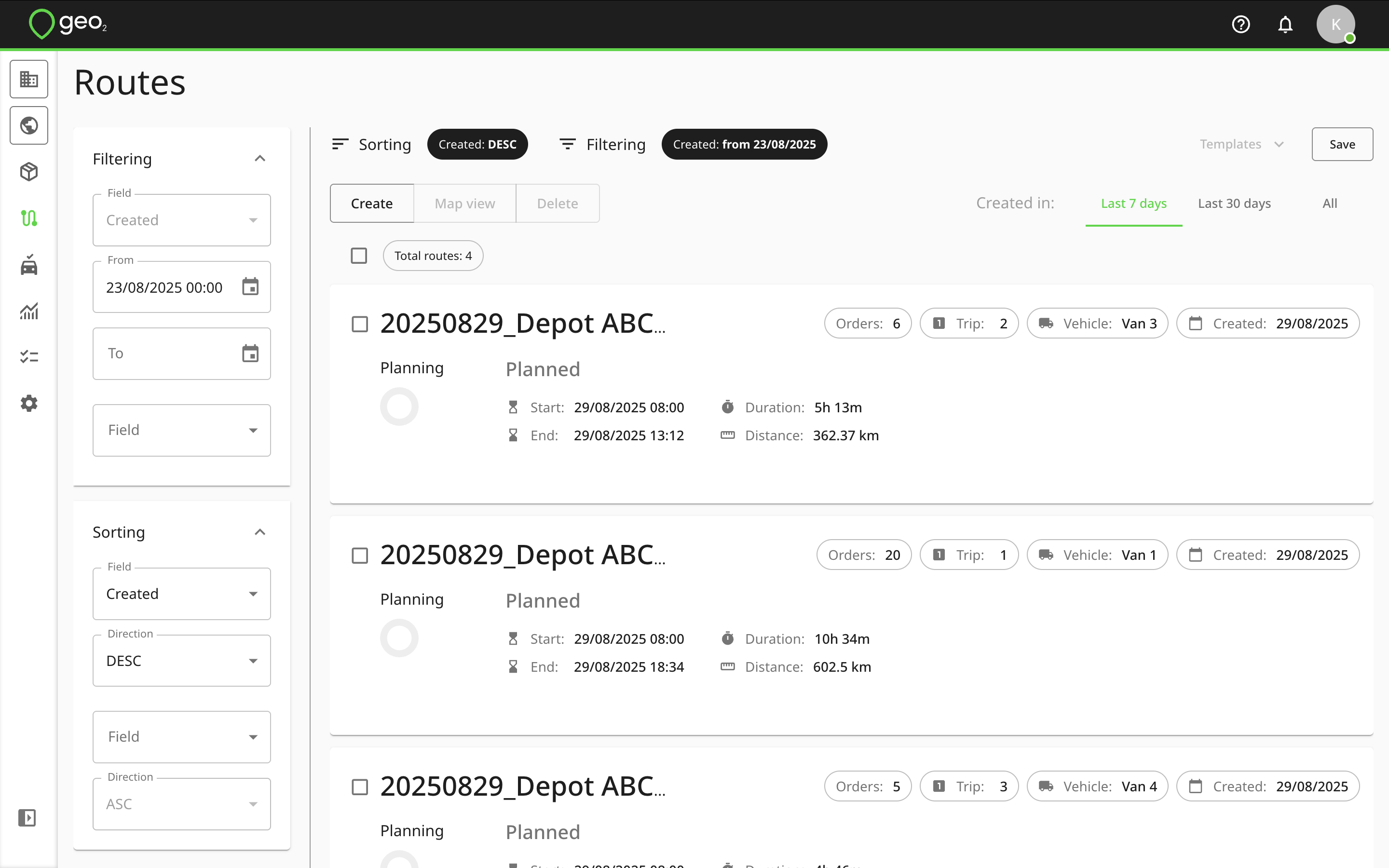This screenshot has height=868, width=1389.
Task: Open the Templates dropdown
Action: 1241,144
